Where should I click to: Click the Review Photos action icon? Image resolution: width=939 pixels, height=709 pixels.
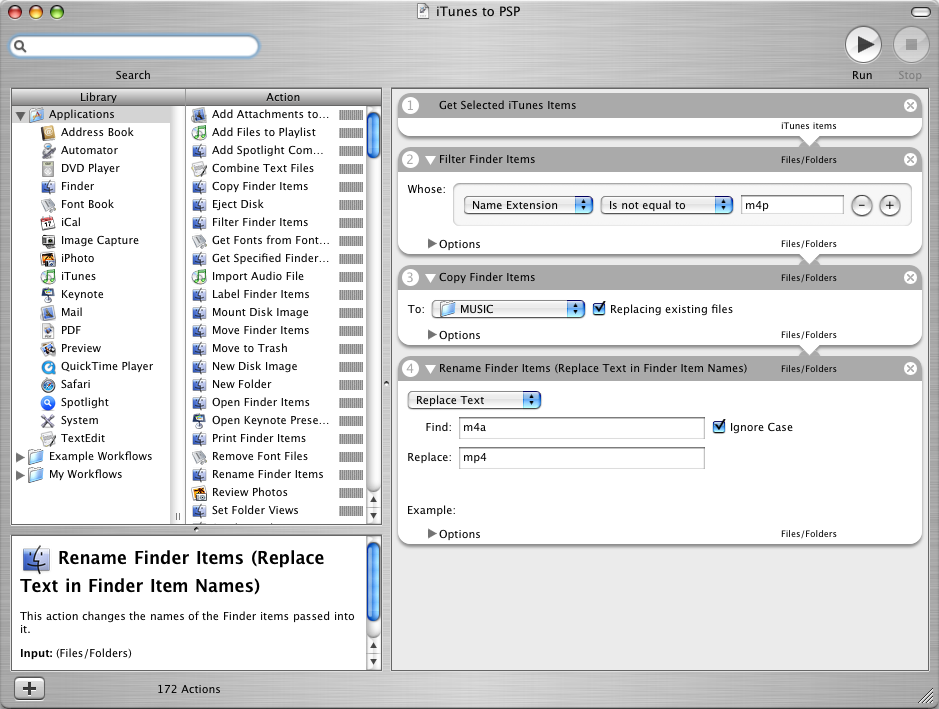[199, 492]
